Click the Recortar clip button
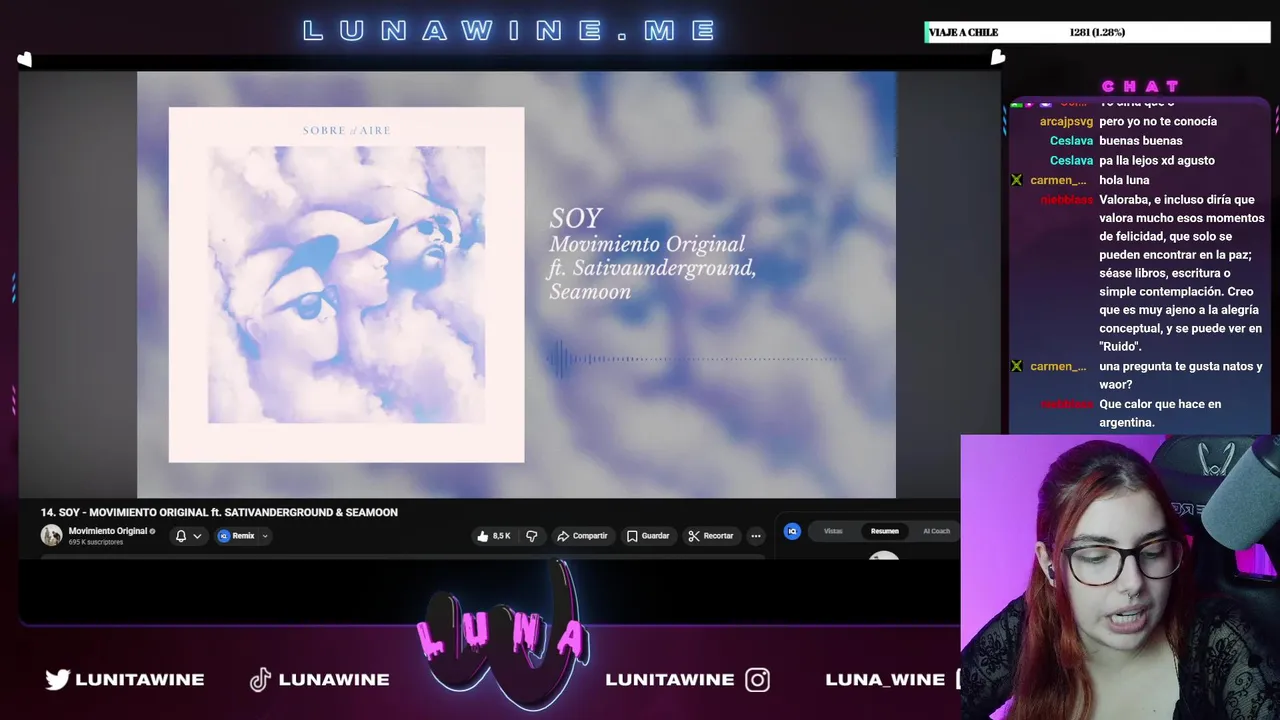This screenshot has width=1280, height=720. pyautogui.click(x=711, y=536)
